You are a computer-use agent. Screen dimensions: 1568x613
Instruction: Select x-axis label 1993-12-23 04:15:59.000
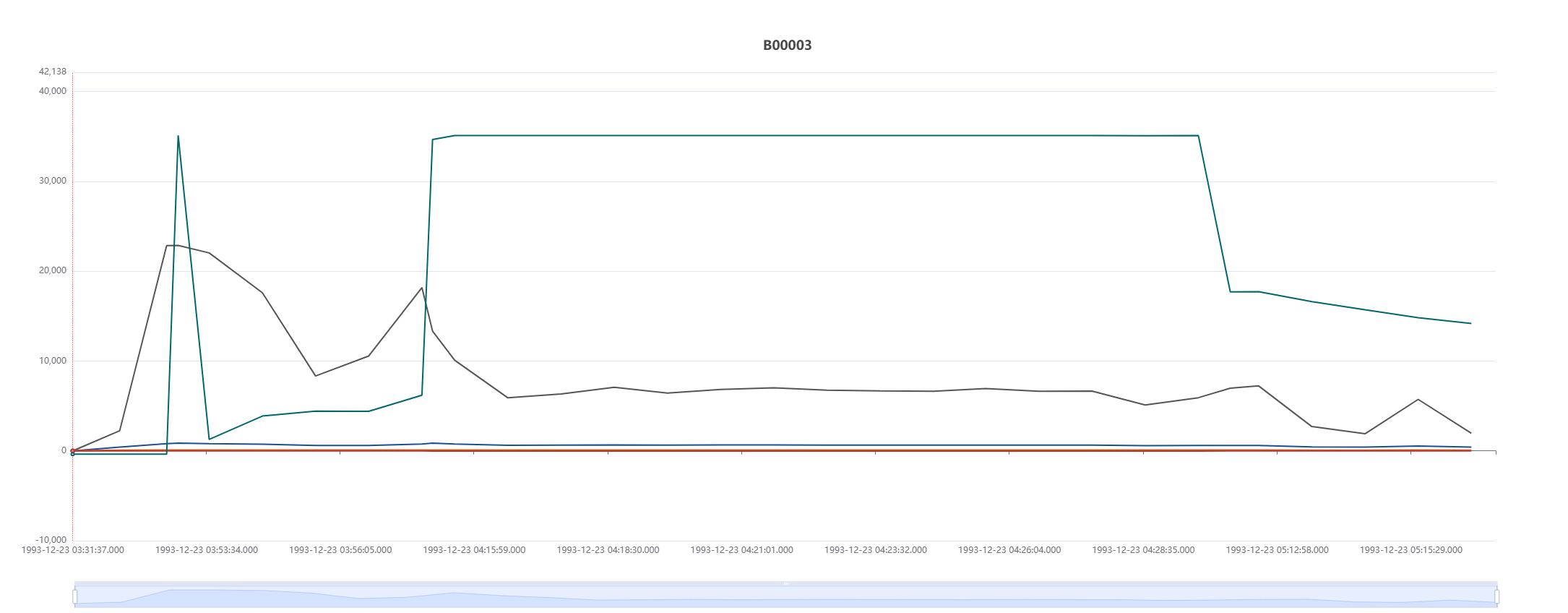[x=474, y=550]
